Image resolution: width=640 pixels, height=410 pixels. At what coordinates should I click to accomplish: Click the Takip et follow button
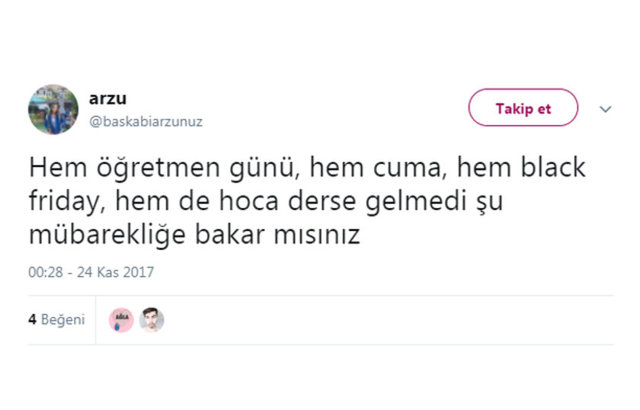click(523, 108)
